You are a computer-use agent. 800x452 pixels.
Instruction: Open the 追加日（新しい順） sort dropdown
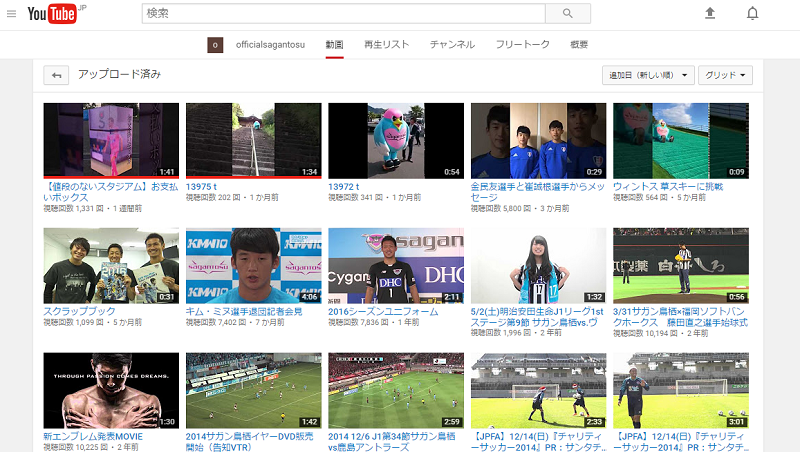coord(649,75)
